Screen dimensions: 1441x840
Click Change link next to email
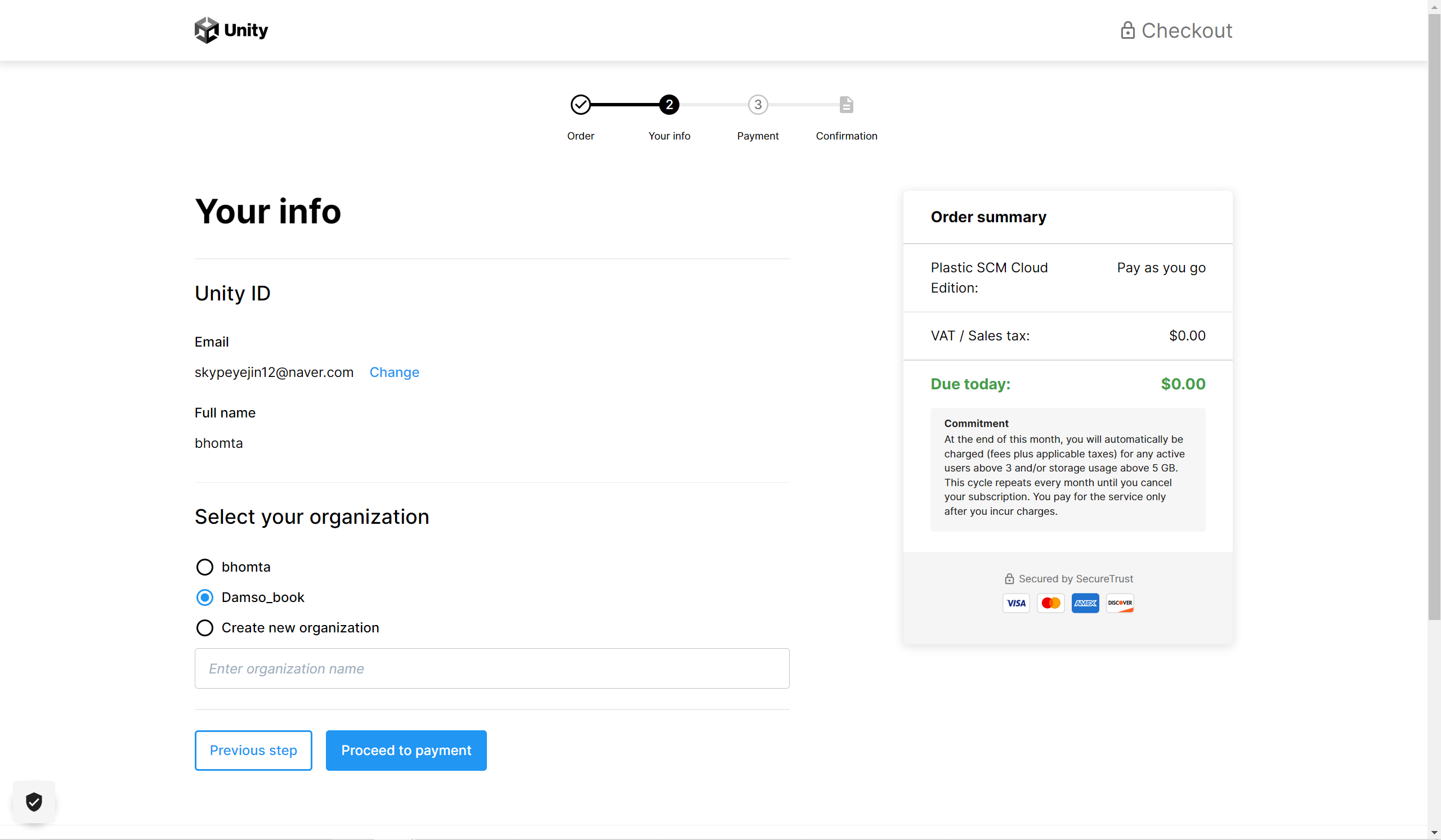394,372
